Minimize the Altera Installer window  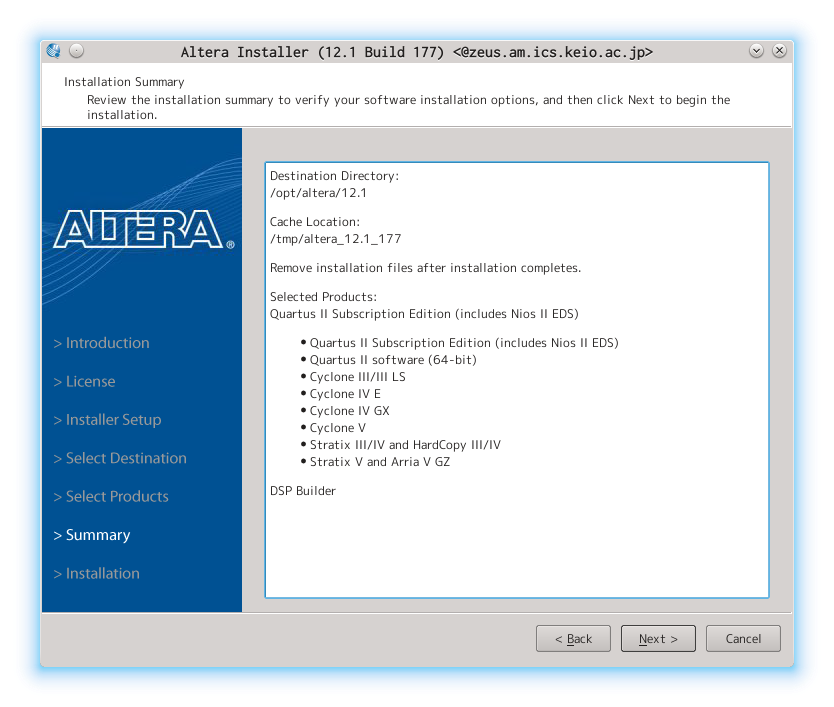click(x=756, y=51)
